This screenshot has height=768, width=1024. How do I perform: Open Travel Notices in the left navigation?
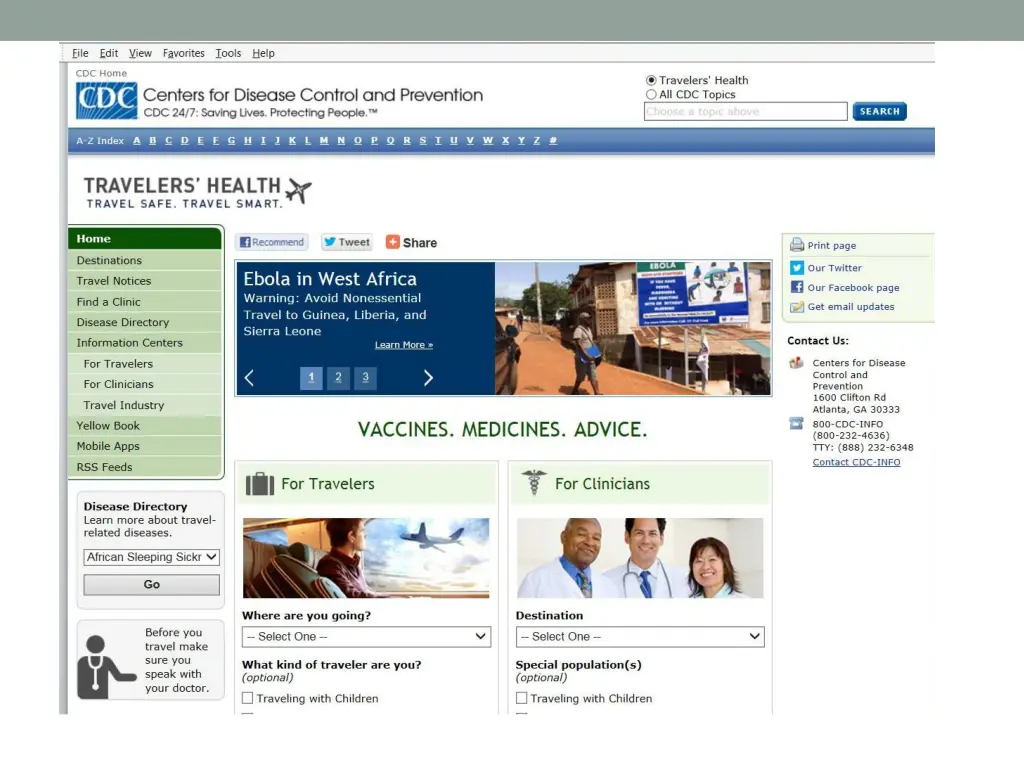click(145, 281)
